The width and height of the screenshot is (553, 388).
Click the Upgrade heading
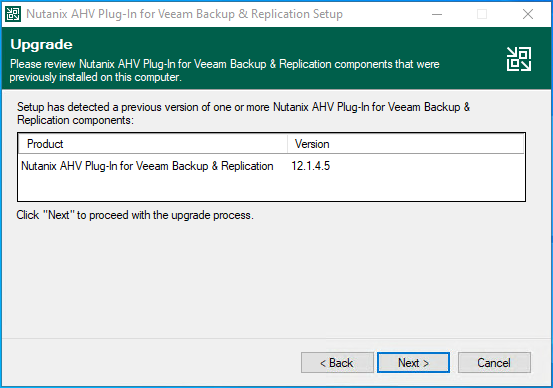42,44
